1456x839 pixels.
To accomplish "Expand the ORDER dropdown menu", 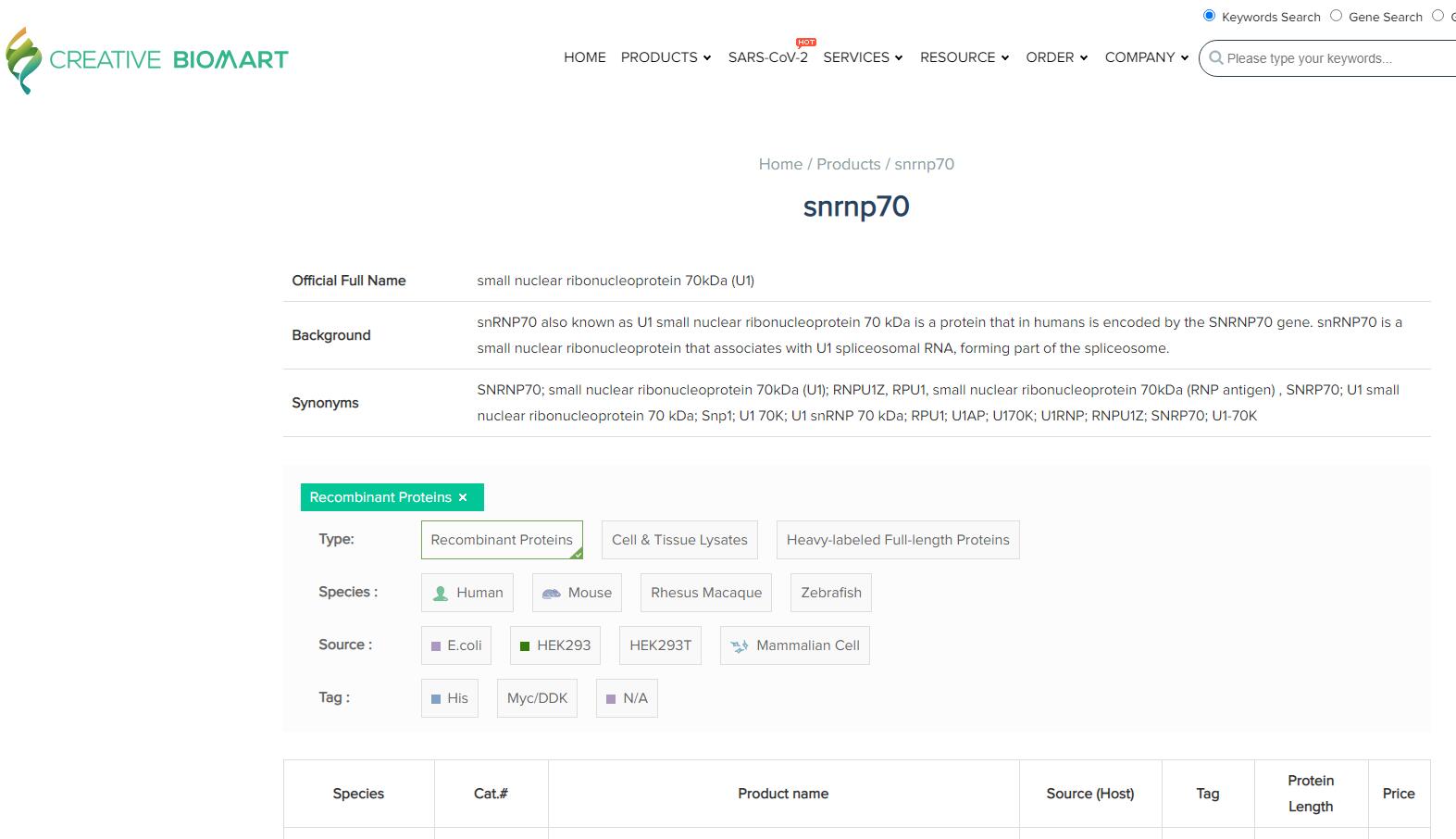I will tap(1057, 57).
